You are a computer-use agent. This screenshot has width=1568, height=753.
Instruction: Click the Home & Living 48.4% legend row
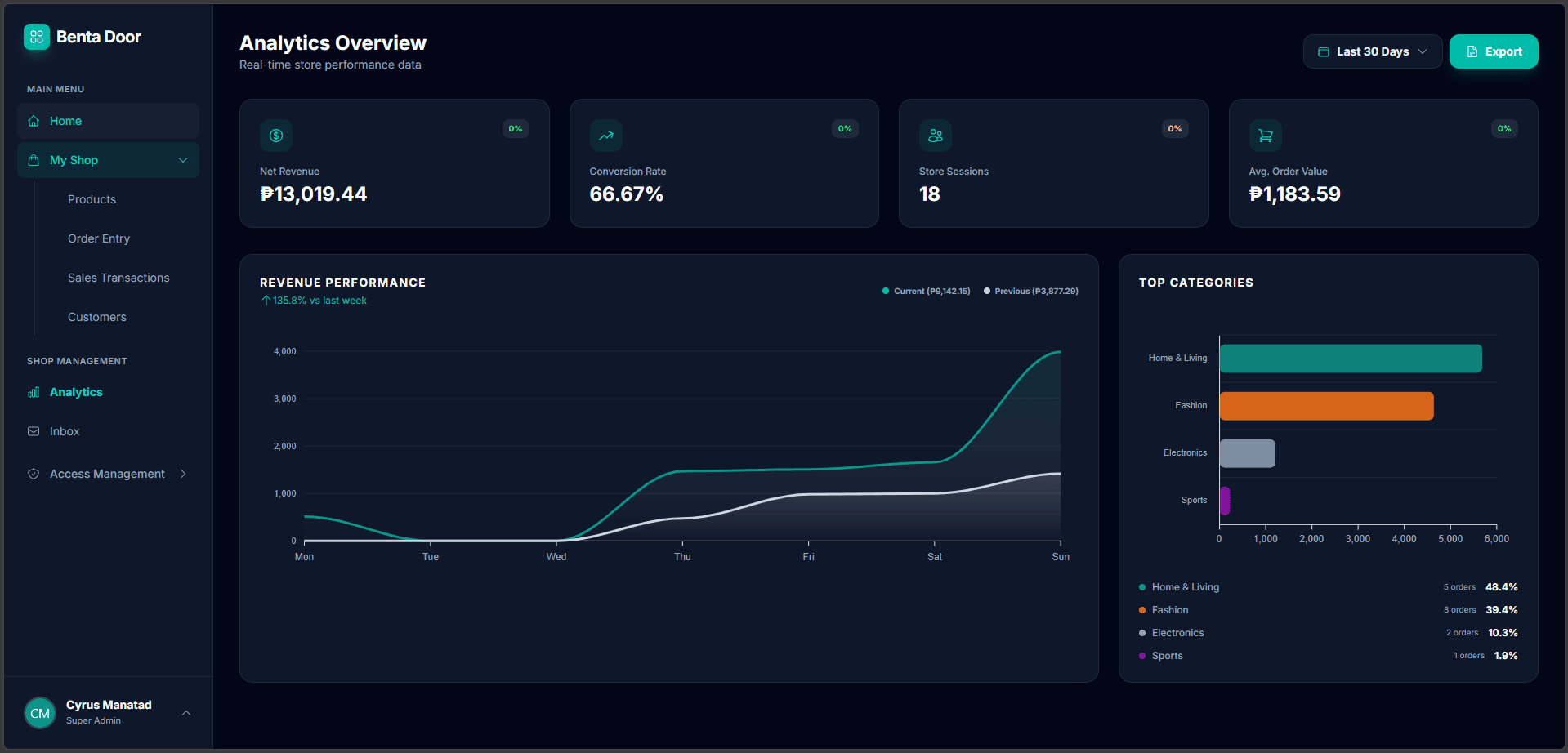(x=1328, y=587)
